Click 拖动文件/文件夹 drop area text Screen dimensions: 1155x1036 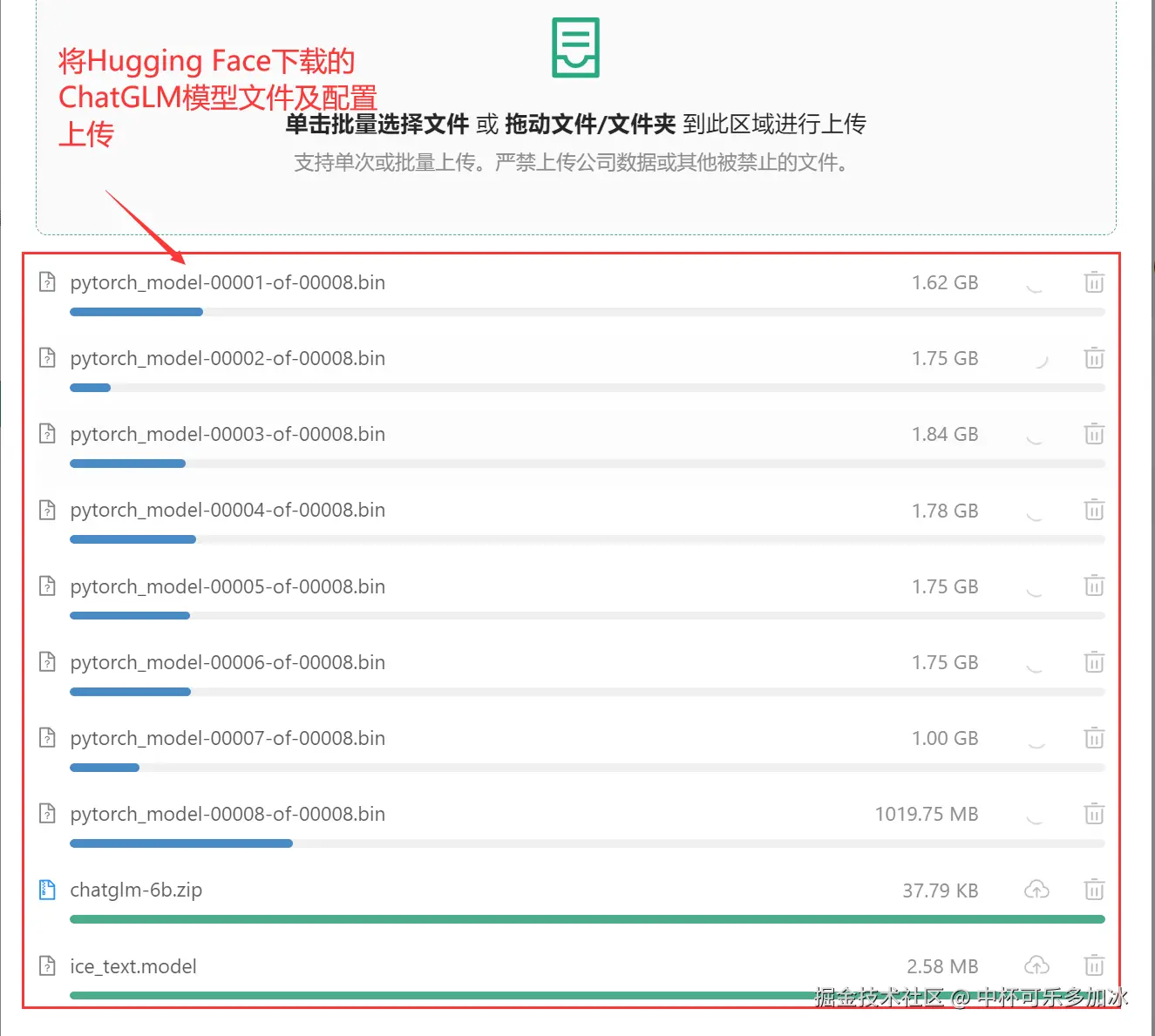[x=590, y=124]
